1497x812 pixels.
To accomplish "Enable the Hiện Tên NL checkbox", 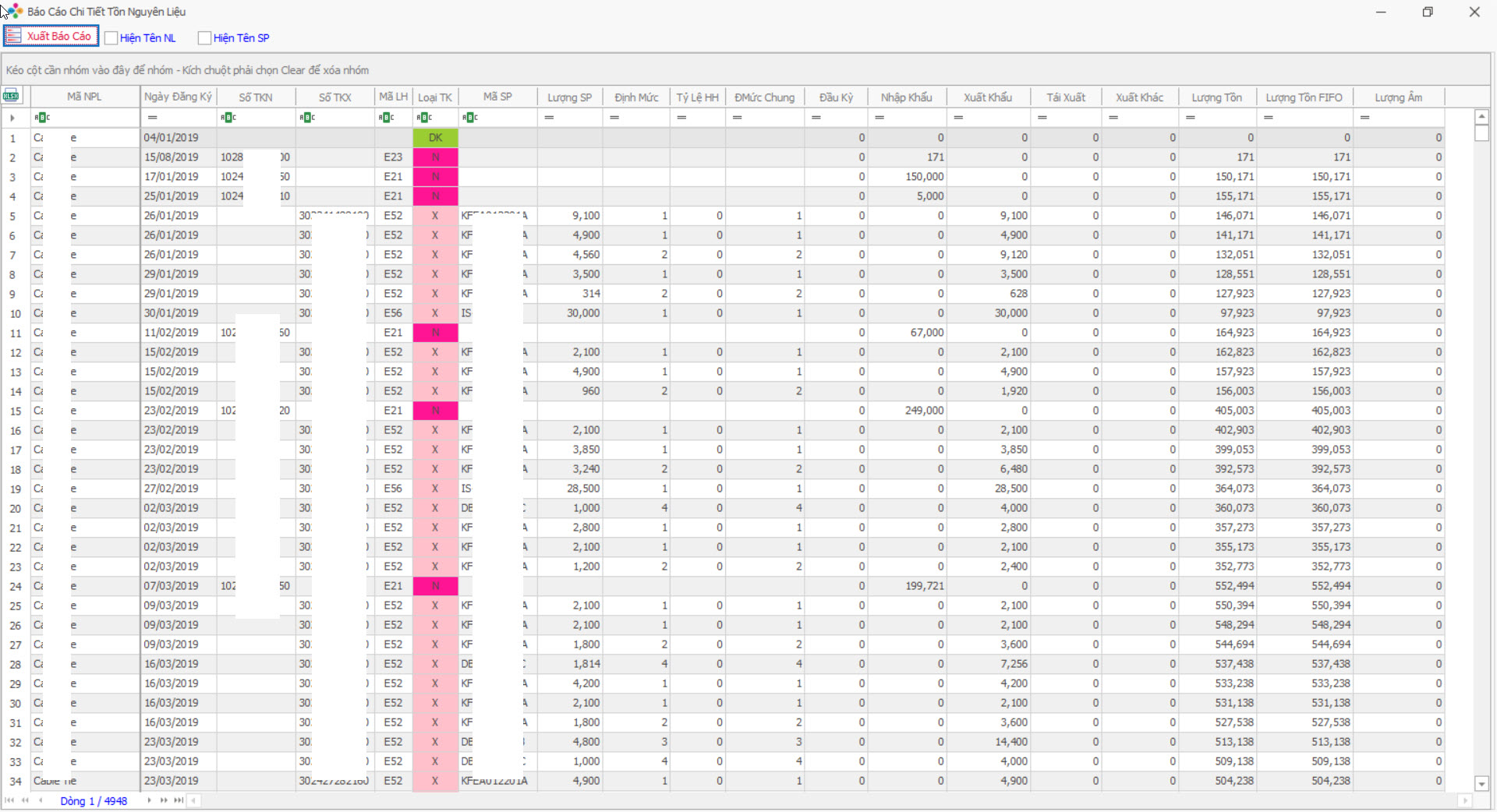I will (111, 38).
